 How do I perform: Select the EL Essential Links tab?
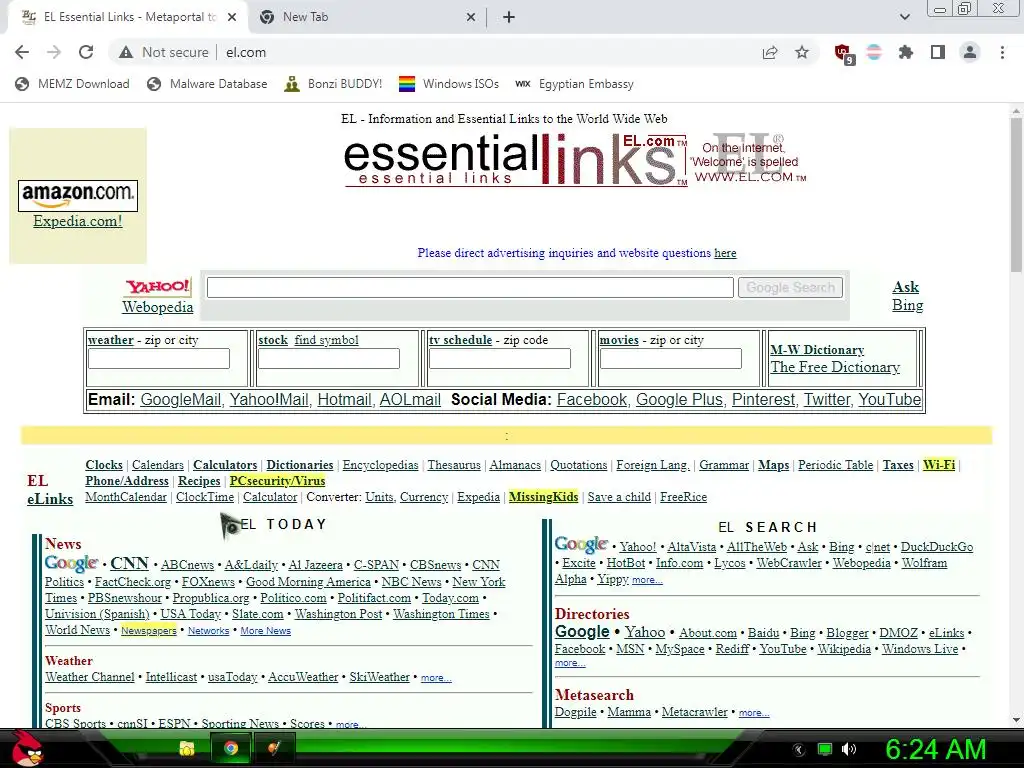(x=128, y=18)
